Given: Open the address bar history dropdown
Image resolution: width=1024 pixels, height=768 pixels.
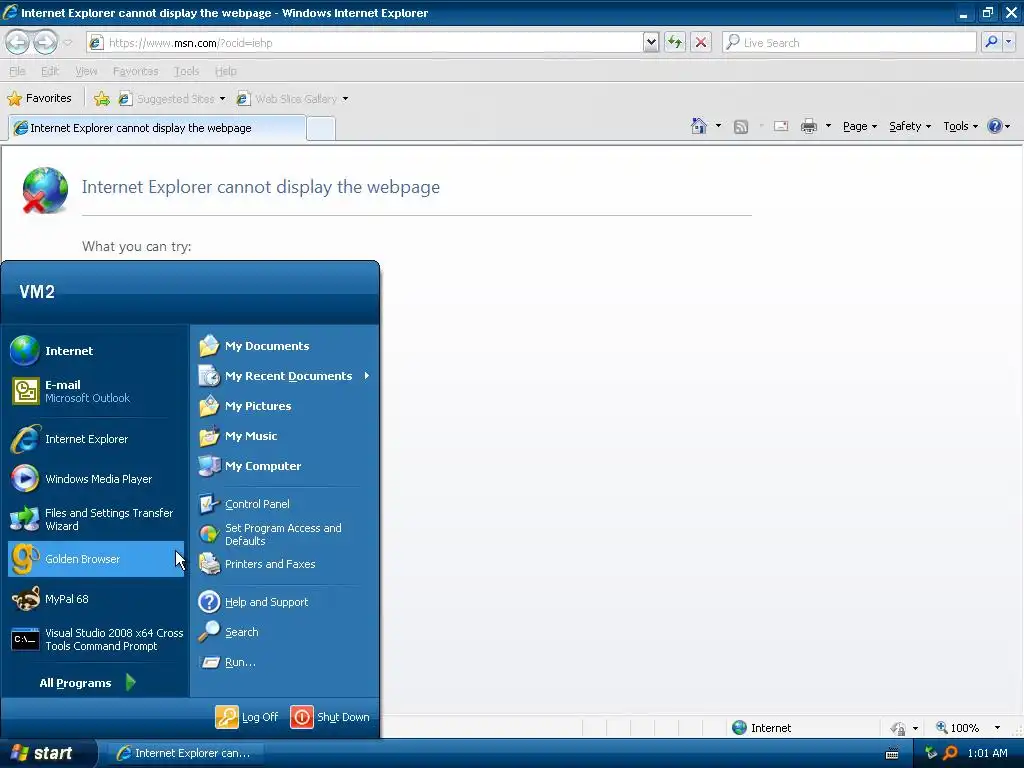Looking at the screenshot, I should [x=650, y=42].
